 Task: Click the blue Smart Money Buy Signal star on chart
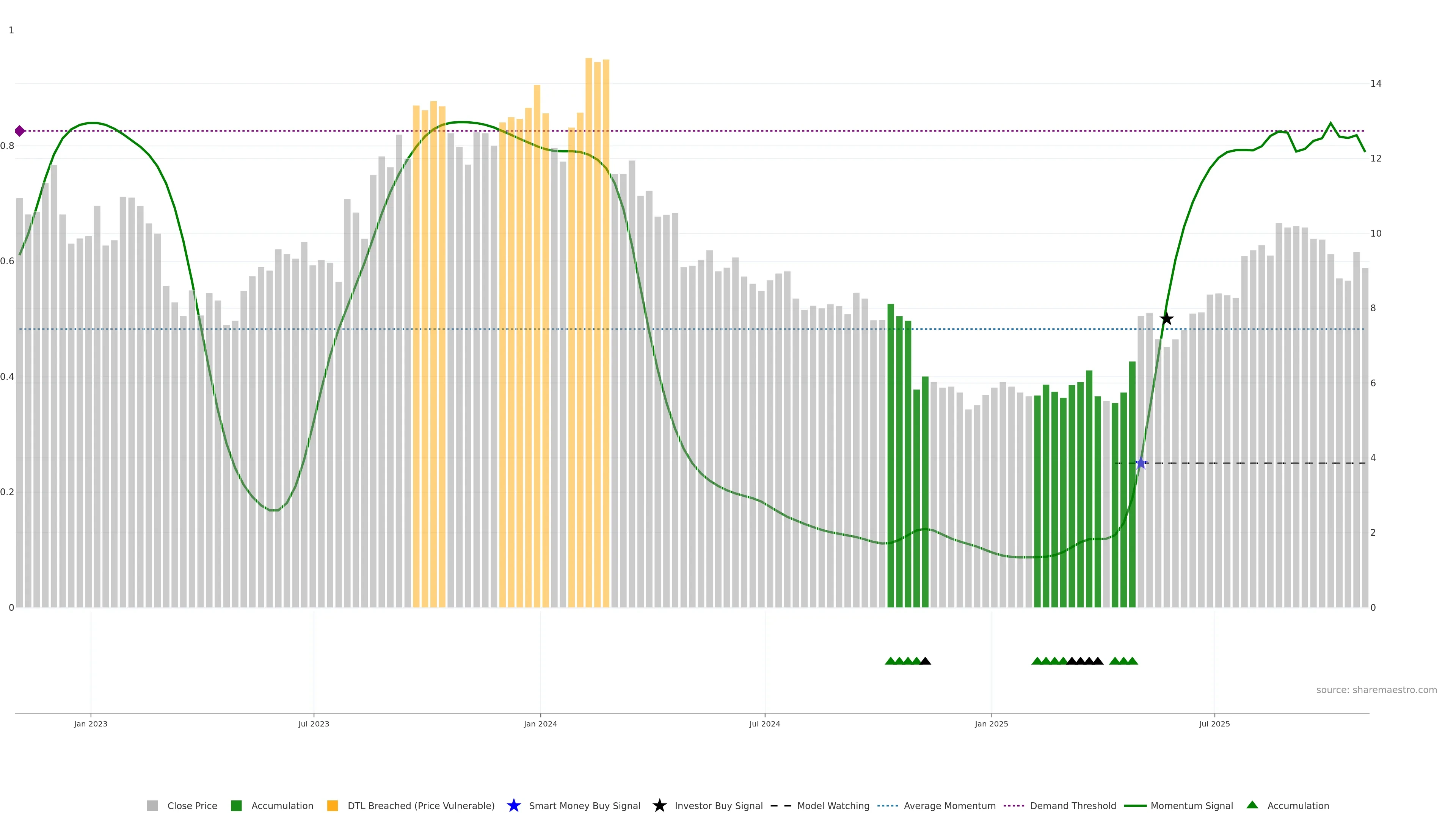click(x=1141, y=463)
